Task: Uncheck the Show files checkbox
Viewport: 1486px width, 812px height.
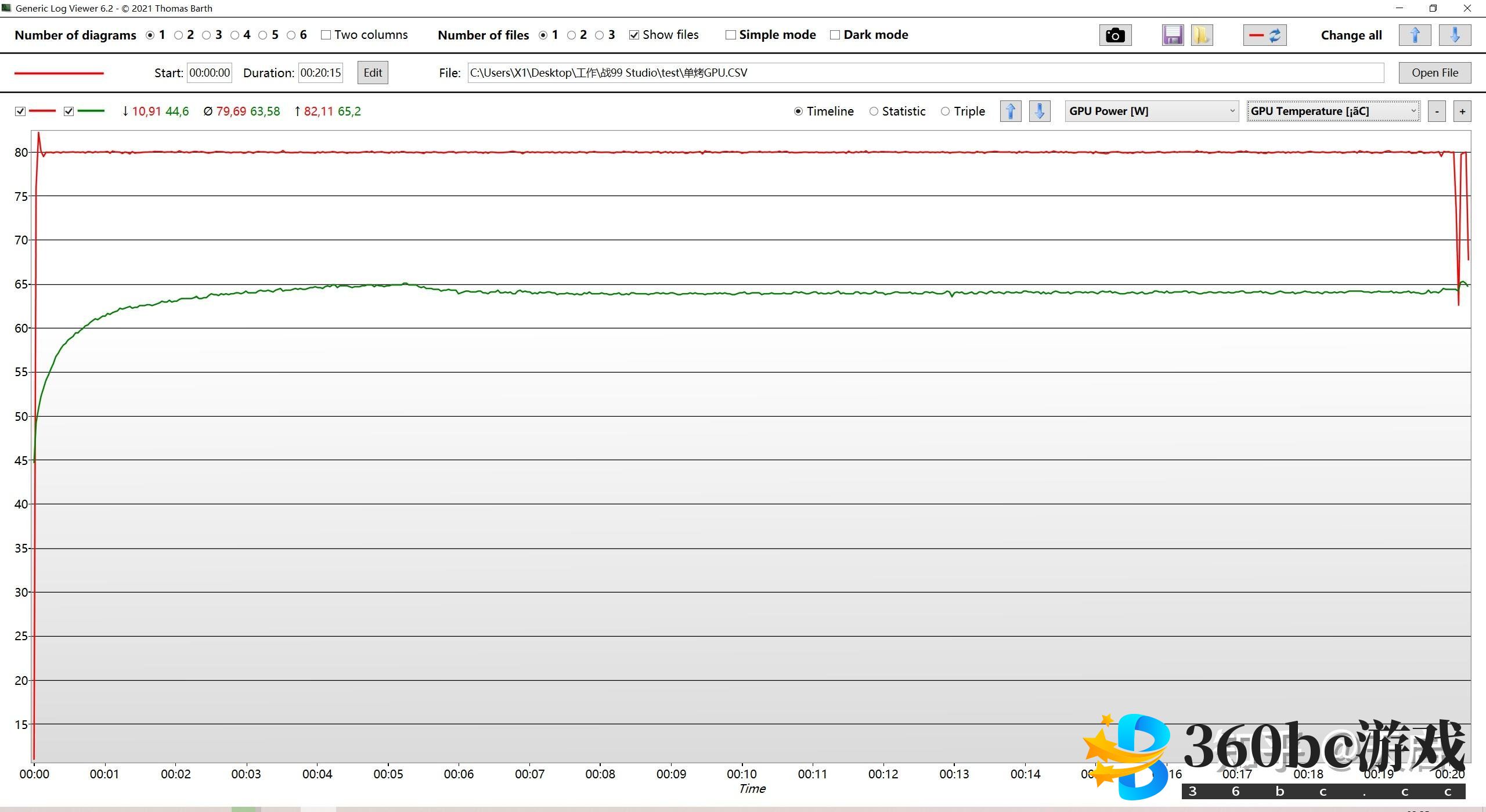Action: coord(634,35)
